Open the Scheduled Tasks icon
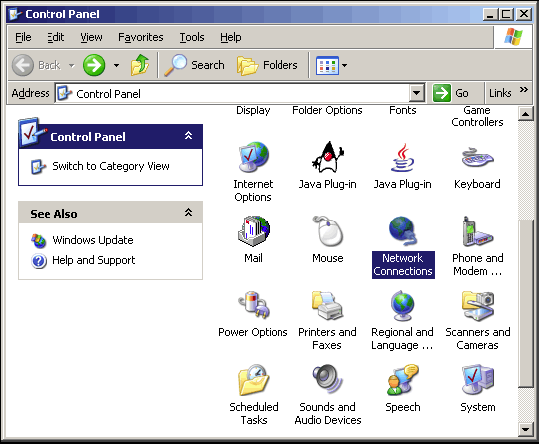 click(254, 380)
